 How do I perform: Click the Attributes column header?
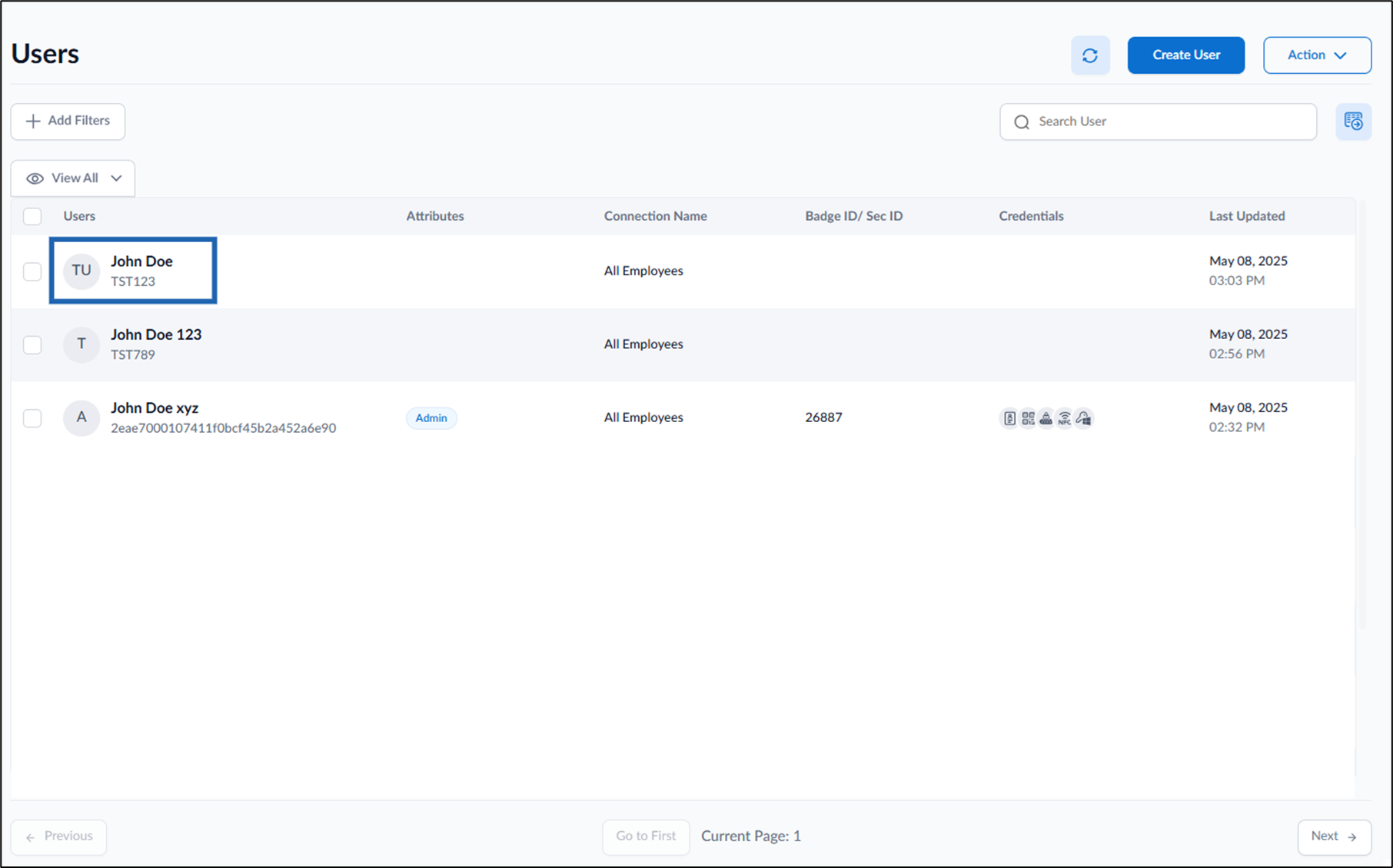pos(435,216)
